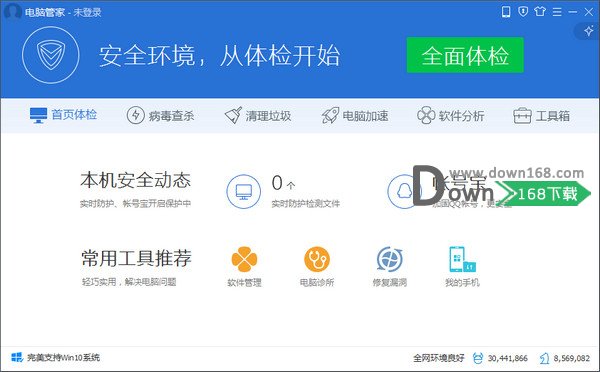
Task: Click 完美支持Win10系统 status text
Action: pyautogui.click(x=64, y=358)
